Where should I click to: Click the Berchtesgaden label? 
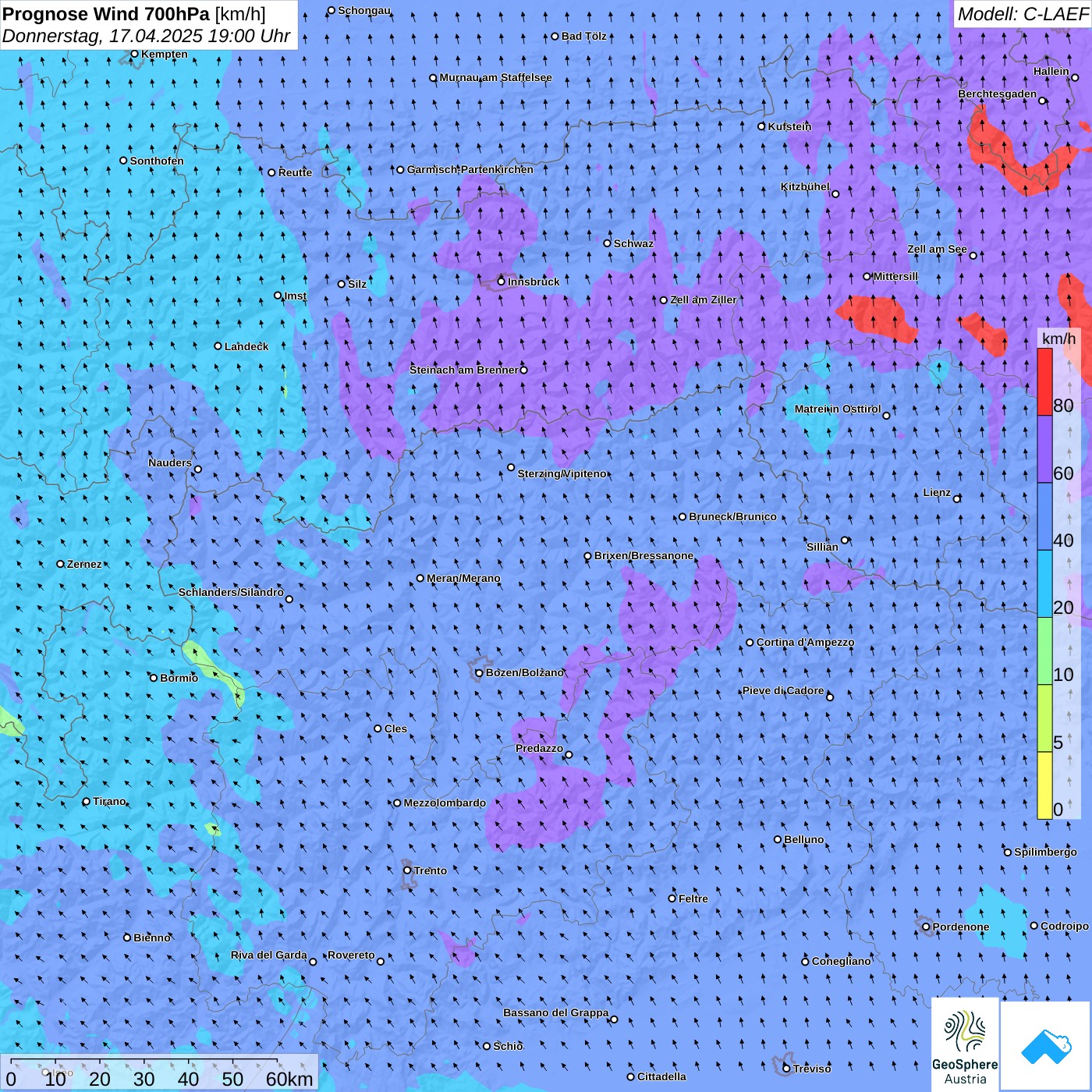tap(998, 94)
